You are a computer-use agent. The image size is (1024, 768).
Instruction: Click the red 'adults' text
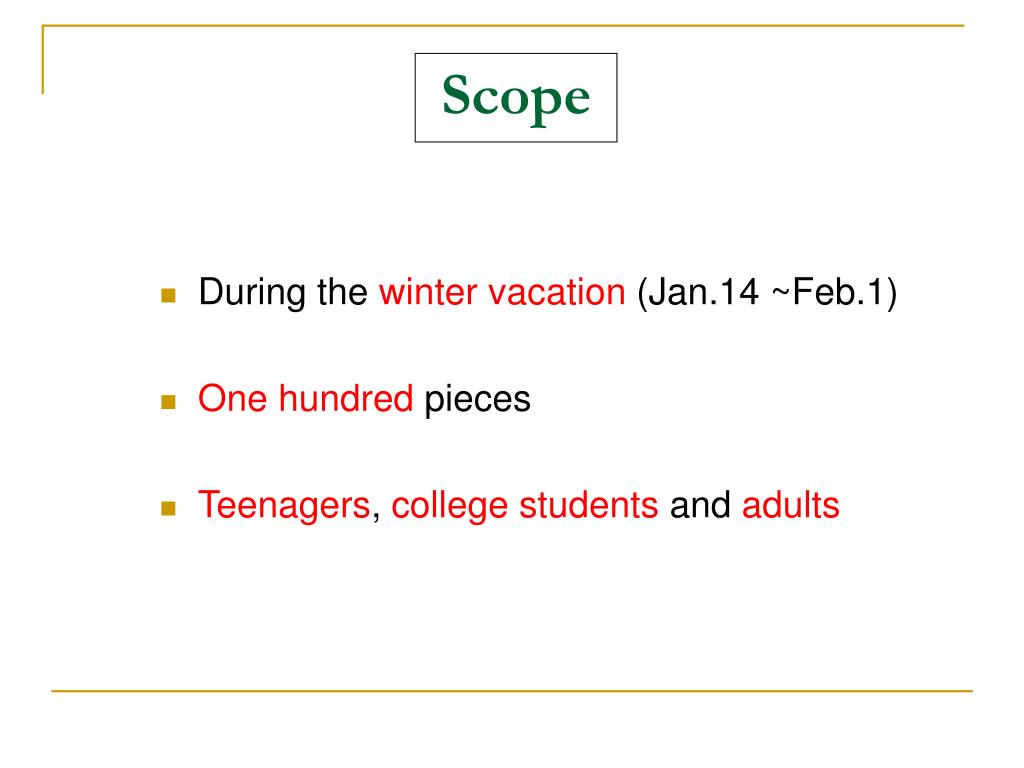tap(790, 505)
